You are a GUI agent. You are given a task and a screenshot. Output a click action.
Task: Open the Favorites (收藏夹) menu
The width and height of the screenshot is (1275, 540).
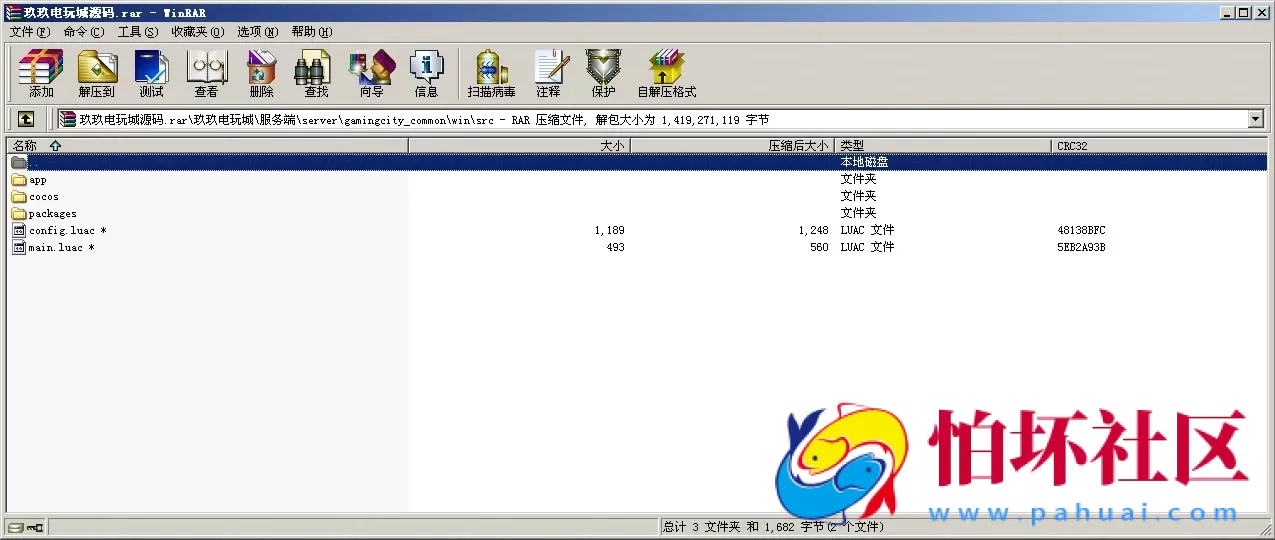[197, 32]
